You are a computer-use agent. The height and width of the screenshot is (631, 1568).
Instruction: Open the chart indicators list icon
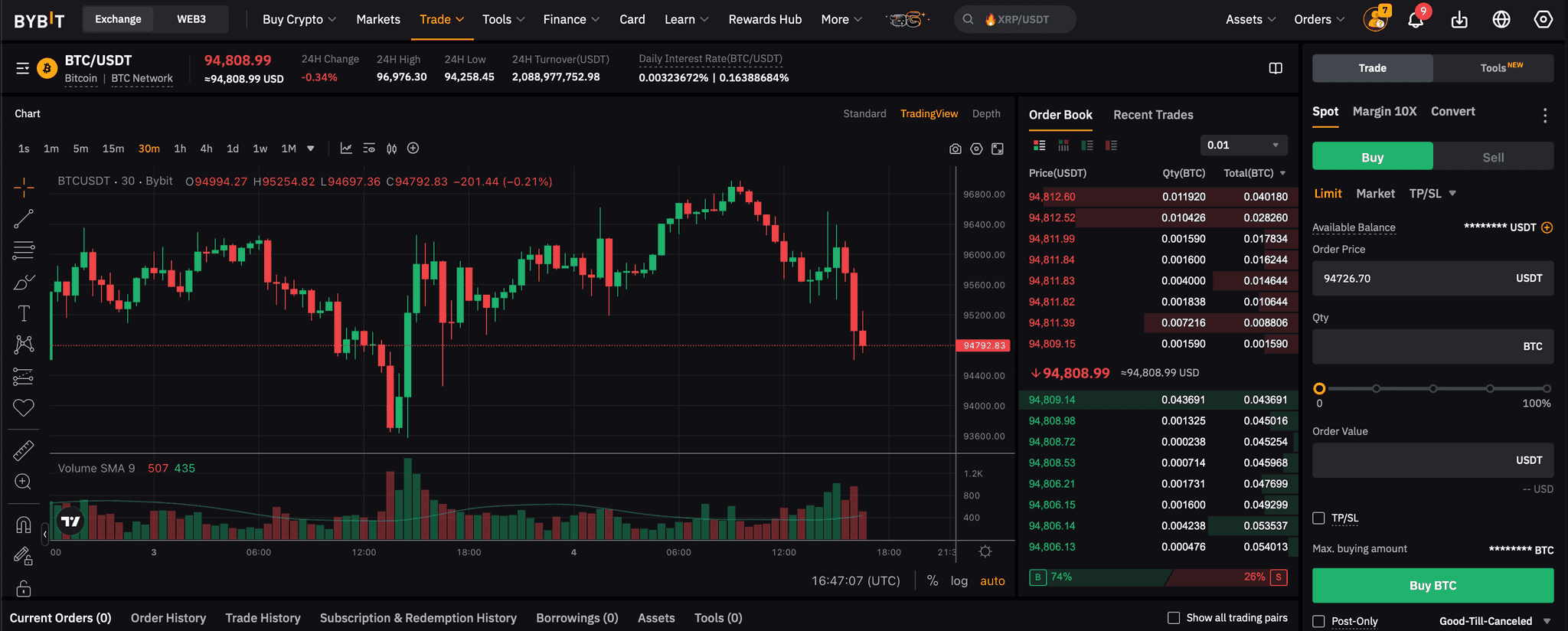pos(369,149)
